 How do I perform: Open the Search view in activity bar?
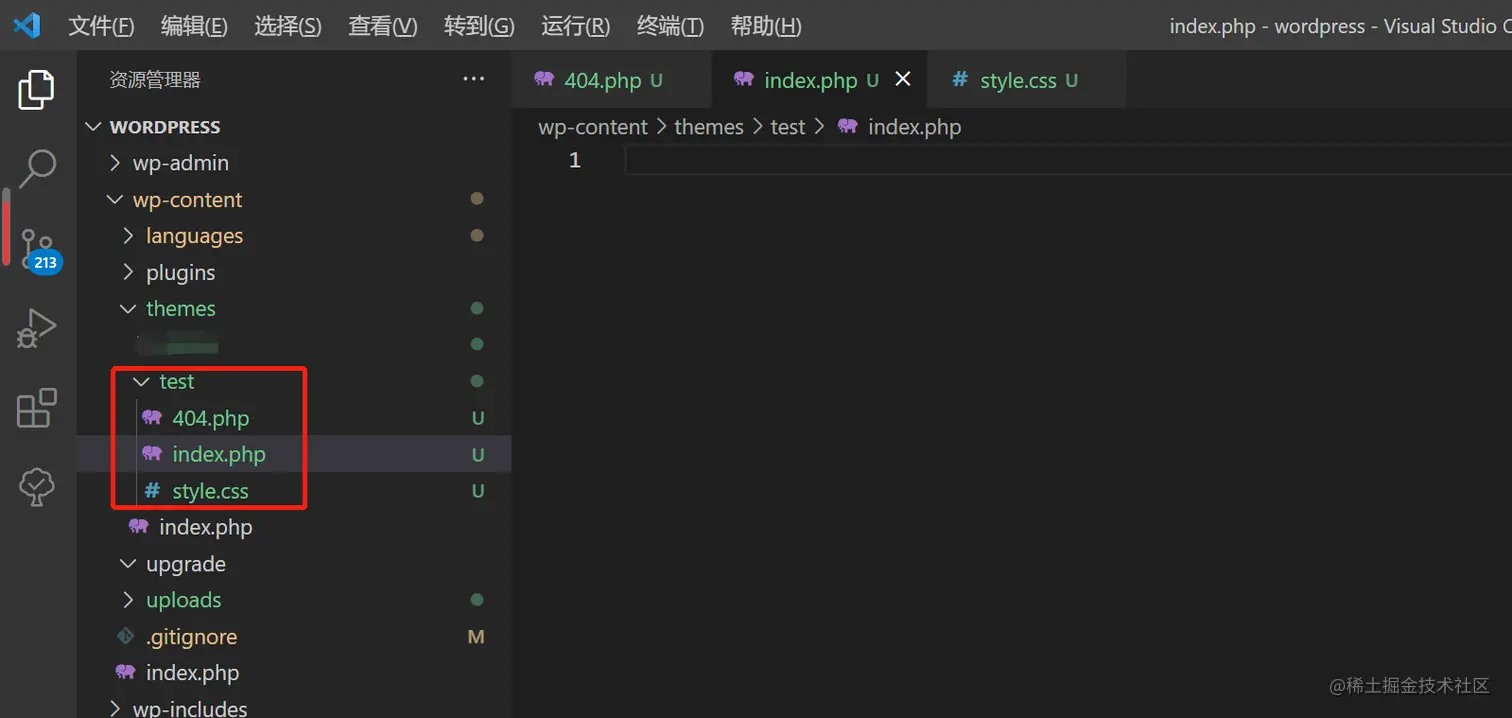pos(37,169)
